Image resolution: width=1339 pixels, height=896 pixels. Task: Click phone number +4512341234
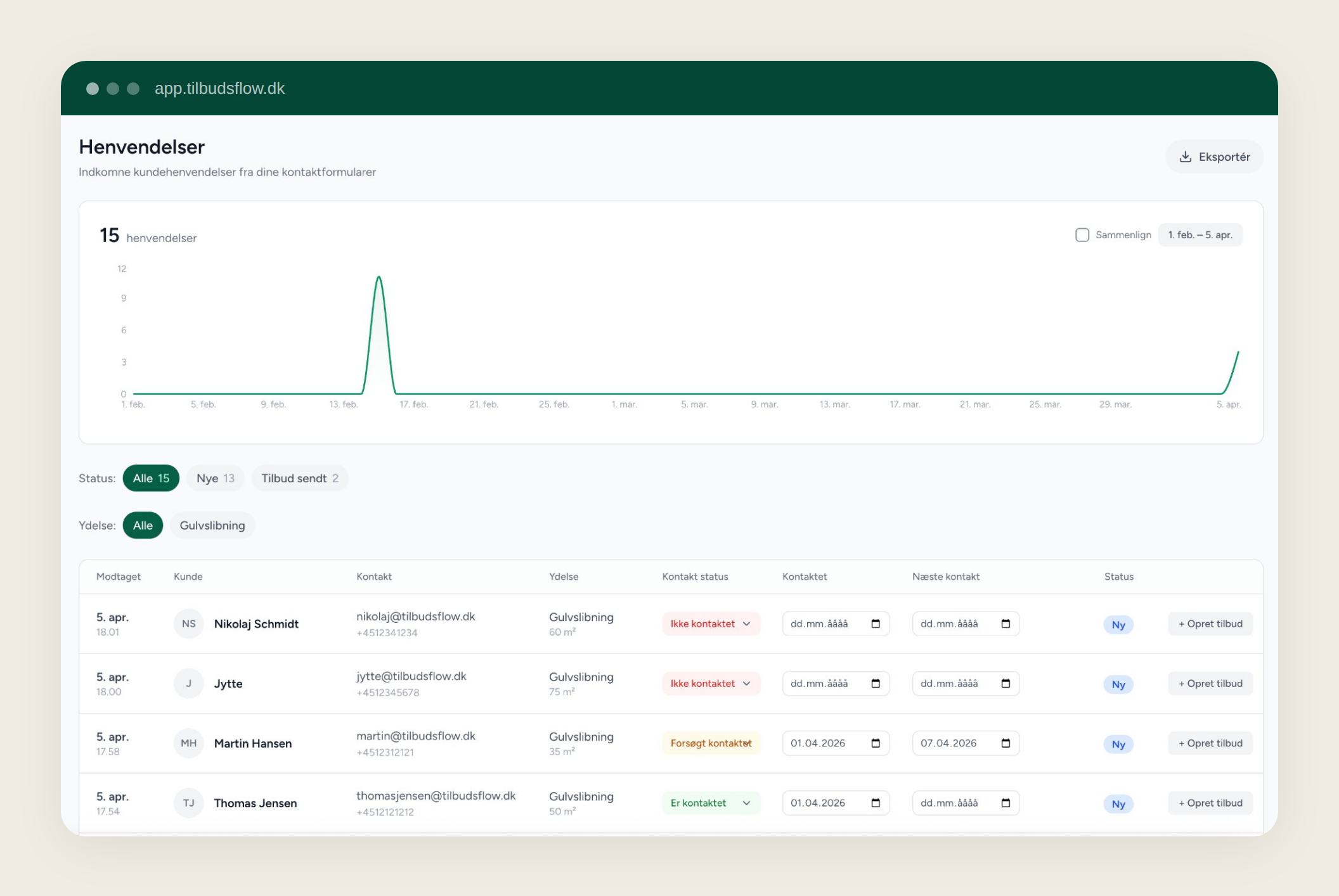[387, 633]
